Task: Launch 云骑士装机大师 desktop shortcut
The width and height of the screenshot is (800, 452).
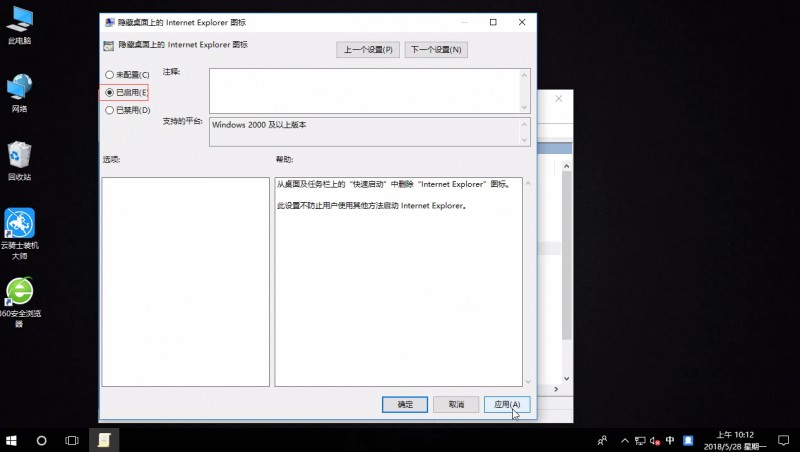Action: (19, 234)
